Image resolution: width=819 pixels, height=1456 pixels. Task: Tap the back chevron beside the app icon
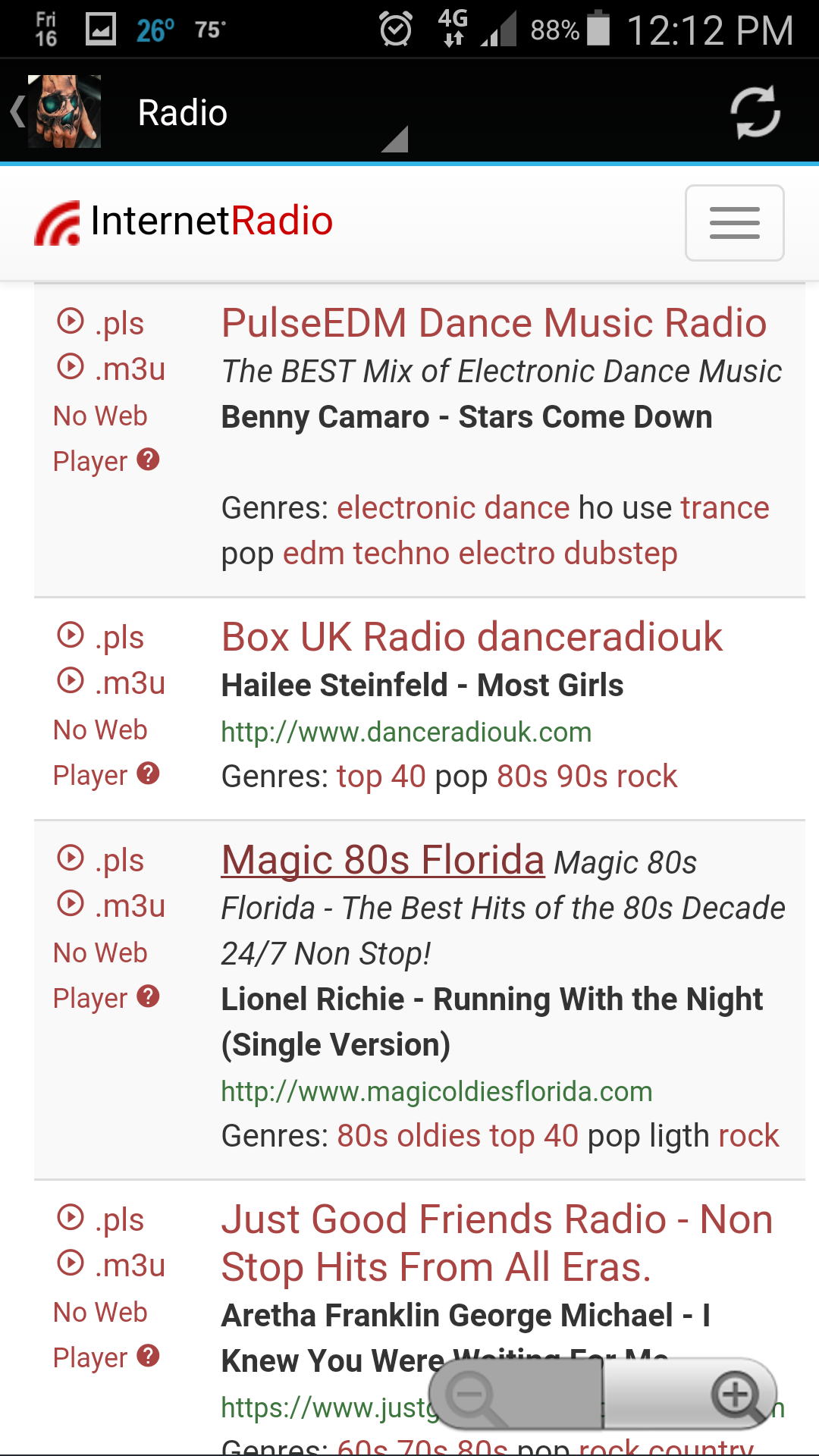tap(17, 111)
